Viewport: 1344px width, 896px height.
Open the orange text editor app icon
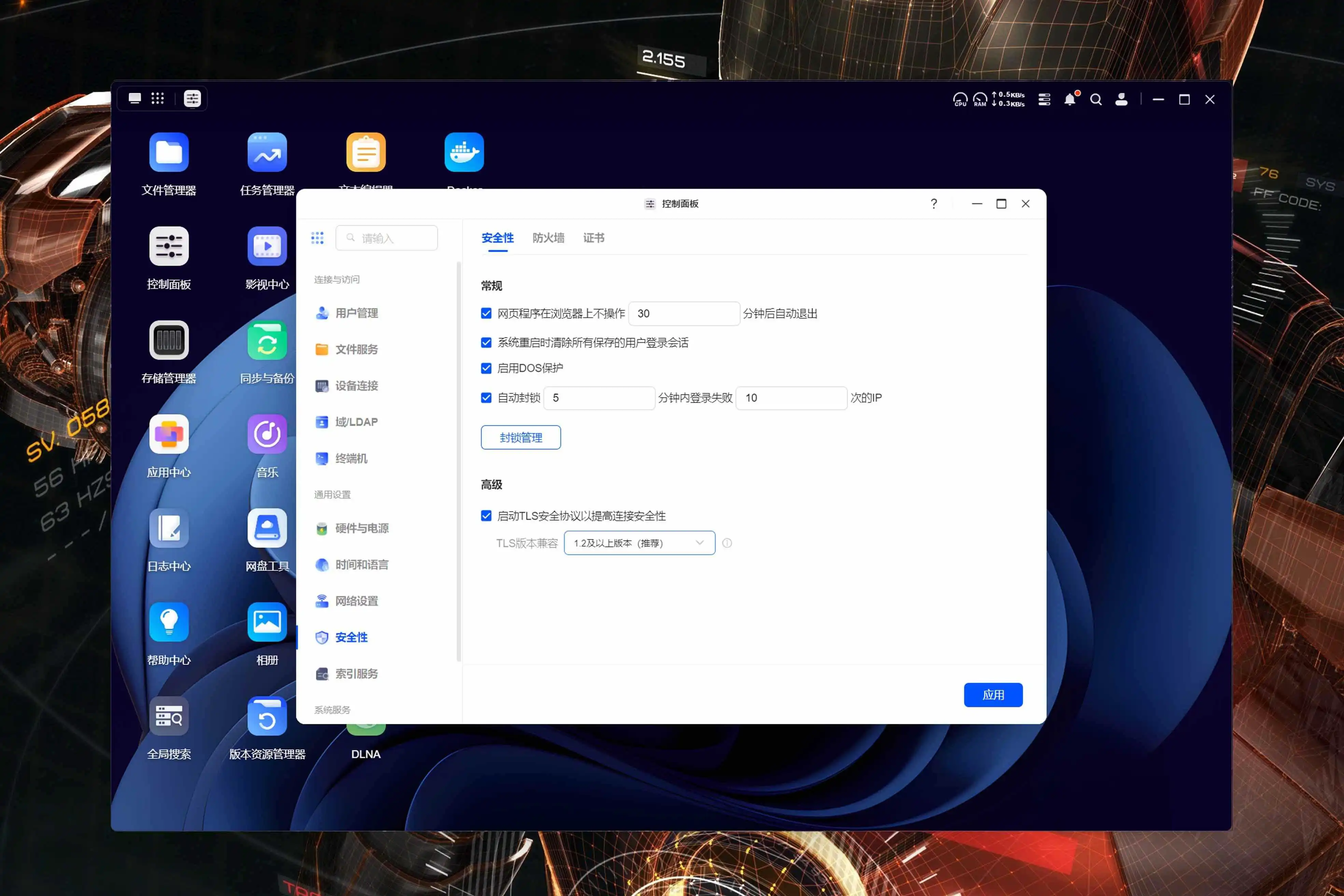coord(366,152)
